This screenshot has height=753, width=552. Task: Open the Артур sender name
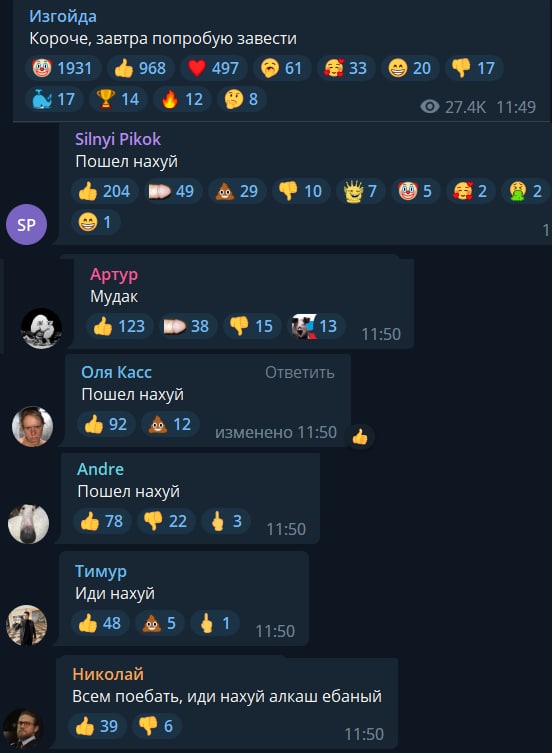click(114, 274)
